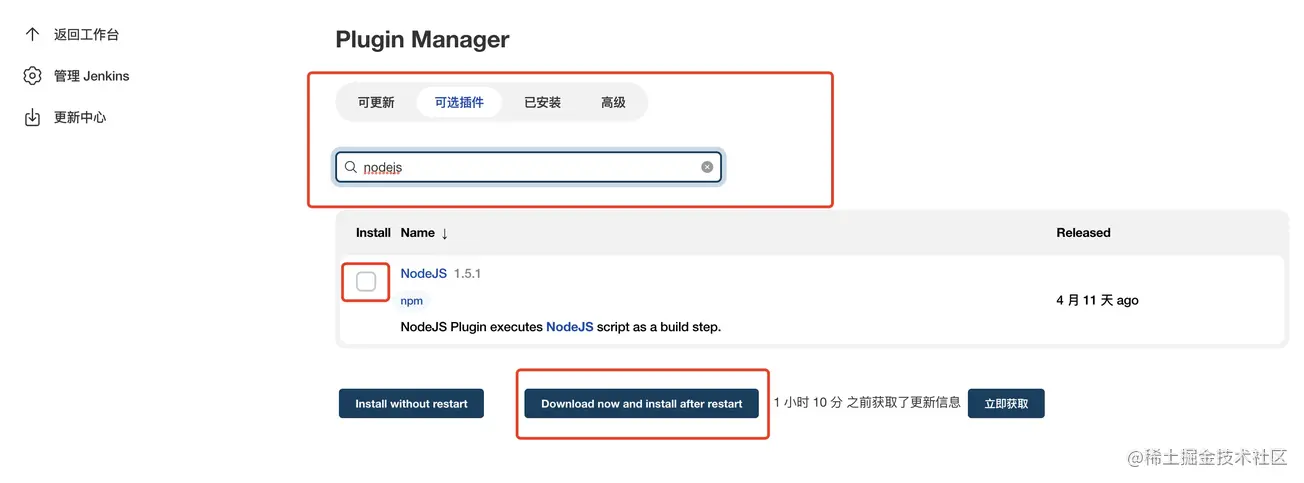
Task: Click the gear icon for 管理 Jenkins
Action: [32, 76]
